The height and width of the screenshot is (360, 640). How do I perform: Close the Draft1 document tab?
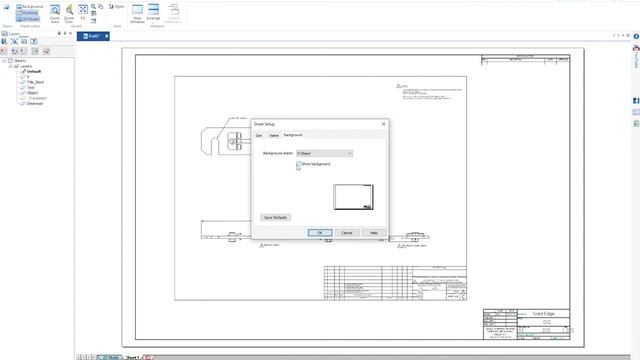[x=107, y=36]
